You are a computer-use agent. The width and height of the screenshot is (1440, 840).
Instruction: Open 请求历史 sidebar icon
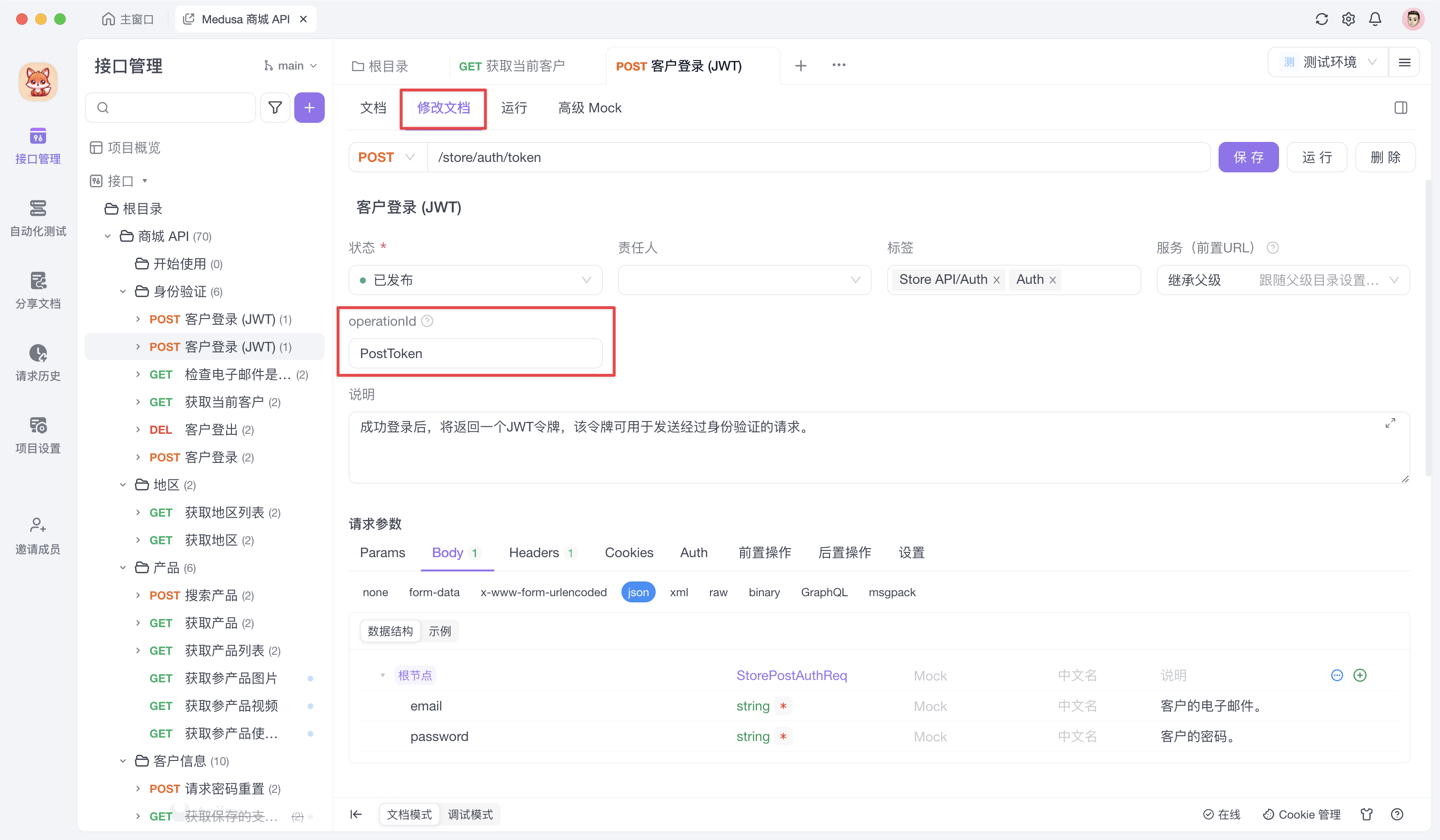[x=38, y=362]
